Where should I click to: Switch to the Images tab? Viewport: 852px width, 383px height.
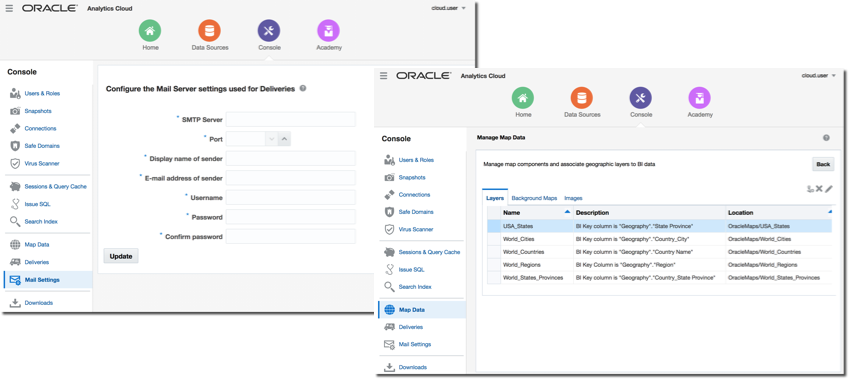point(573,198)
